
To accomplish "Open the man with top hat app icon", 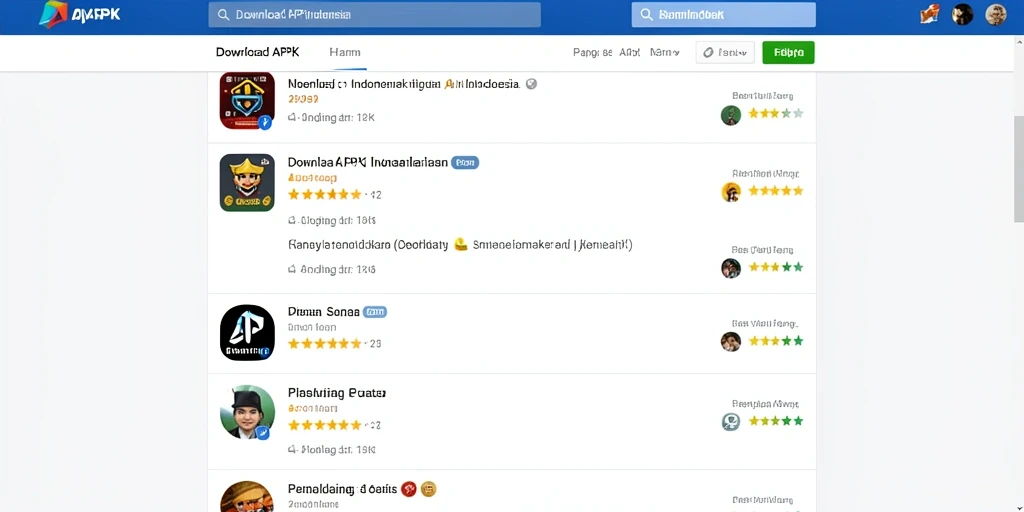I will click(247, 412).
